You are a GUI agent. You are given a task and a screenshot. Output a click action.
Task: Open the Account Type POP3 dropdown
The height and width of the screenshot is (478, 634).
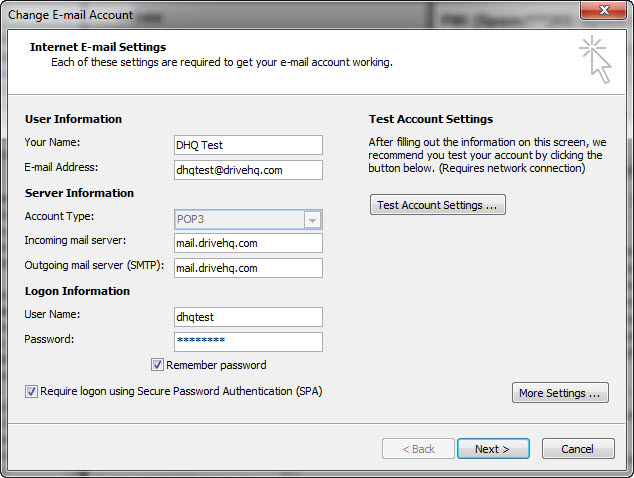[x=312, y=219]
